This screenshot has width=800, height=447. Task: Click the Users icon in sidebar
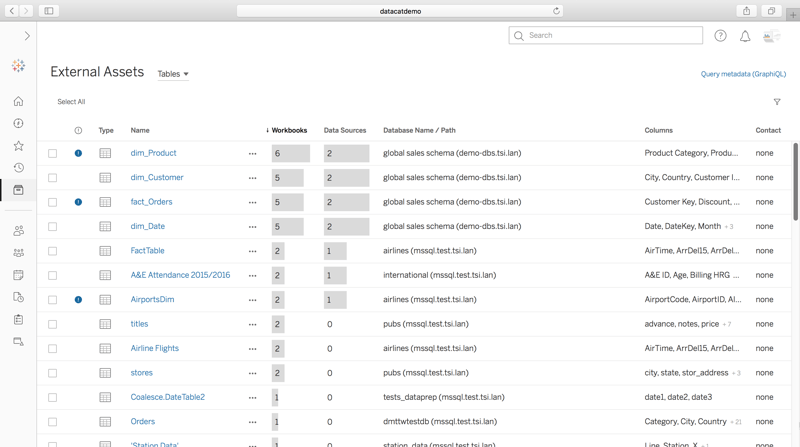[x=18, y=231]
